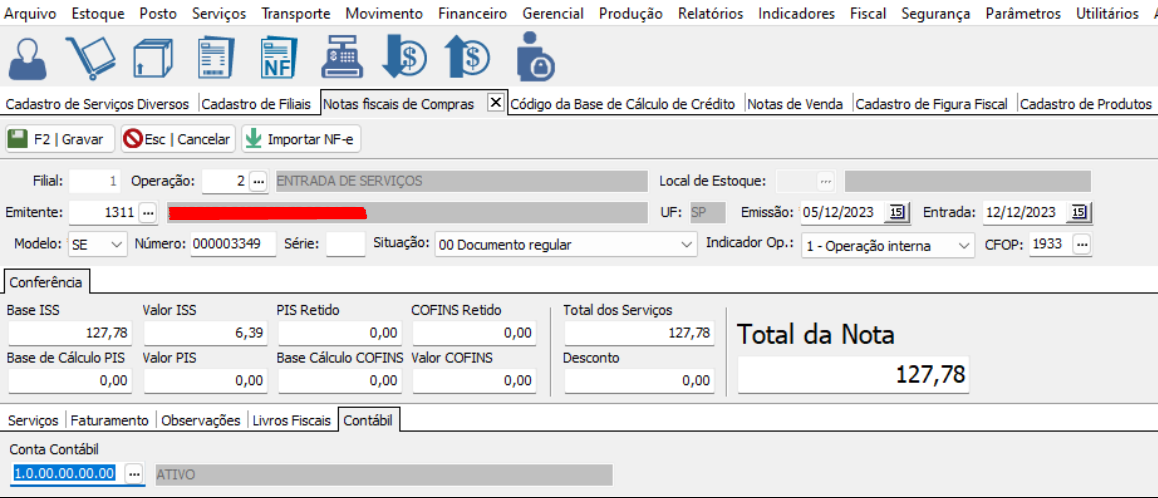Expand the Modelo dropdown

point(117,244)
